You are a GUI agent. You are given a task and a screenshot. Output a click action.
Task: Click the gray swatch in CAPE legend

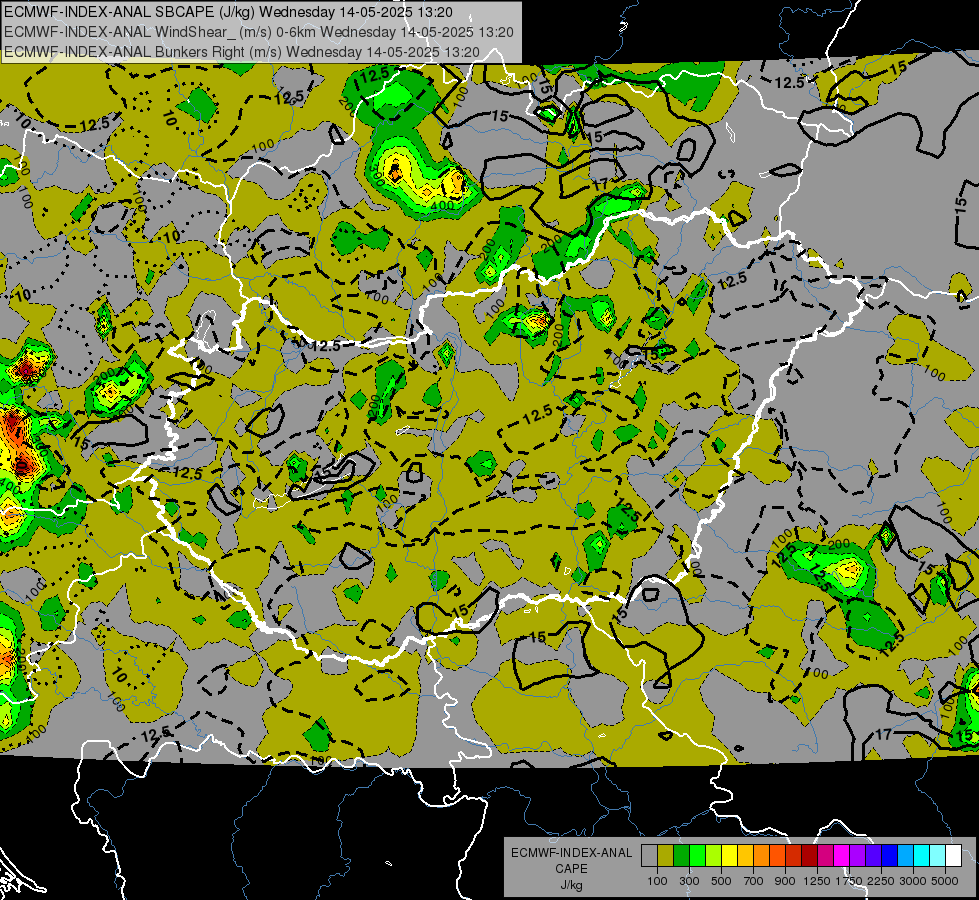649,856
